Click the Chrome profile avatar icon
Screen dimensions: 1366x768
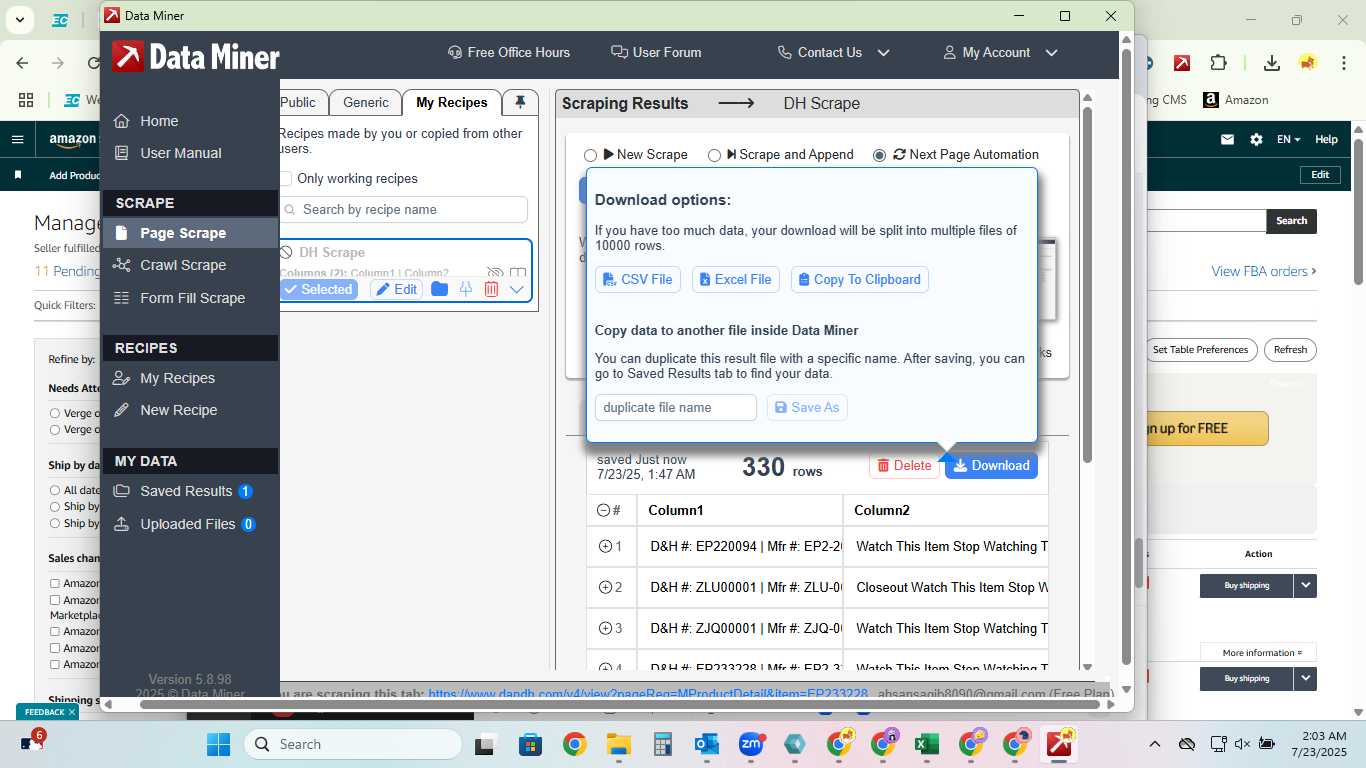[1308, 62]
